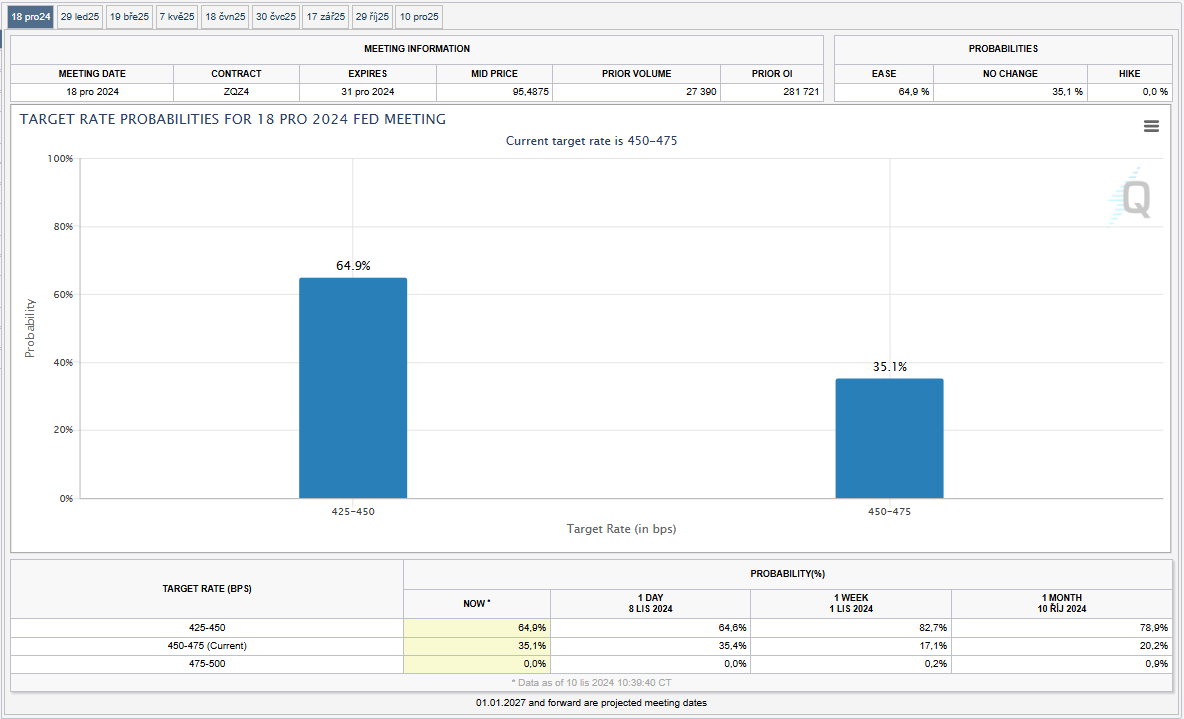
Task: Click the EASE probability header
Action: point(883,74)
